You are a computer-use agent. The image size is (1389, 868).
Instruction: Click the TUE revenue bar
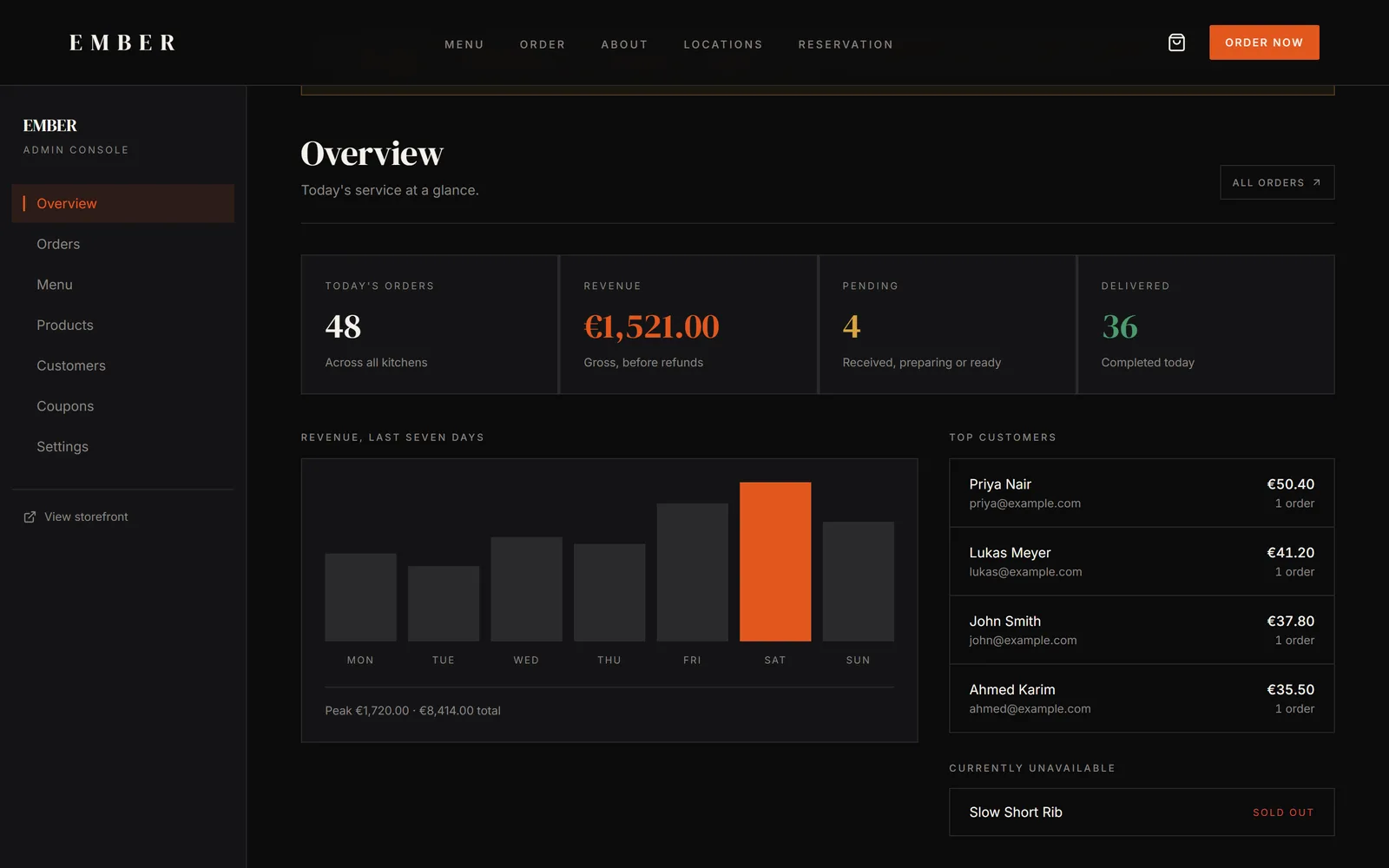coord(444,603)
